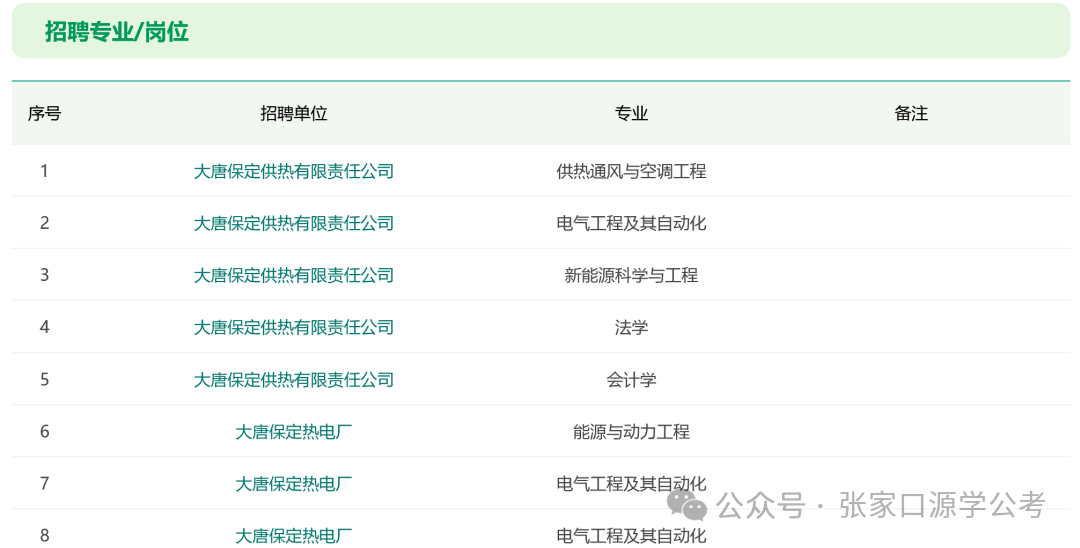This screenshot has width=1080, height=548.
Task: Select the 能源与动力工程 cell
Action: tap(631, 432)
